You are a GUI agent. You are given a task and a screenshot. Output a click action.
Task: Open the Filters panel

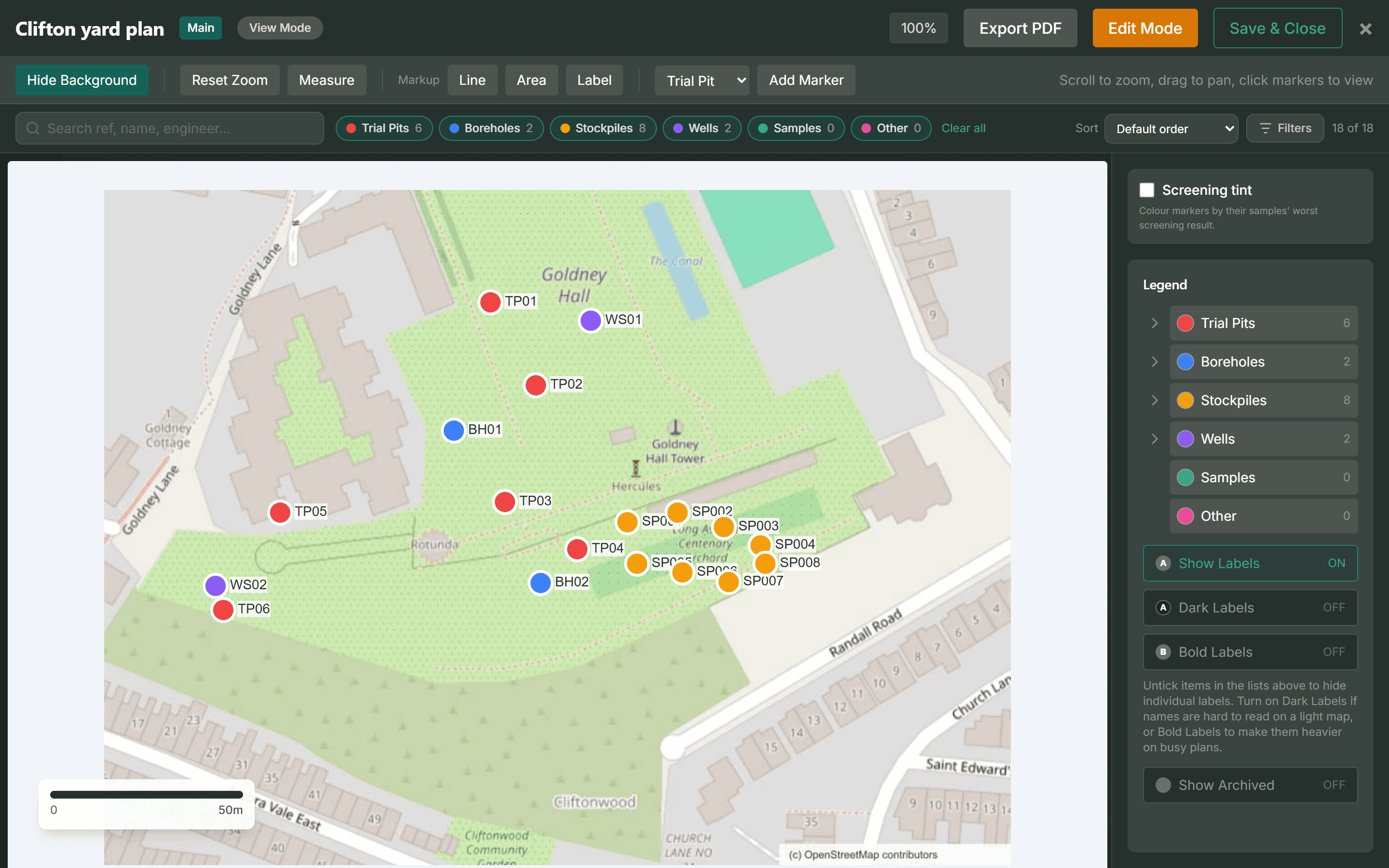coord(1285,128)
